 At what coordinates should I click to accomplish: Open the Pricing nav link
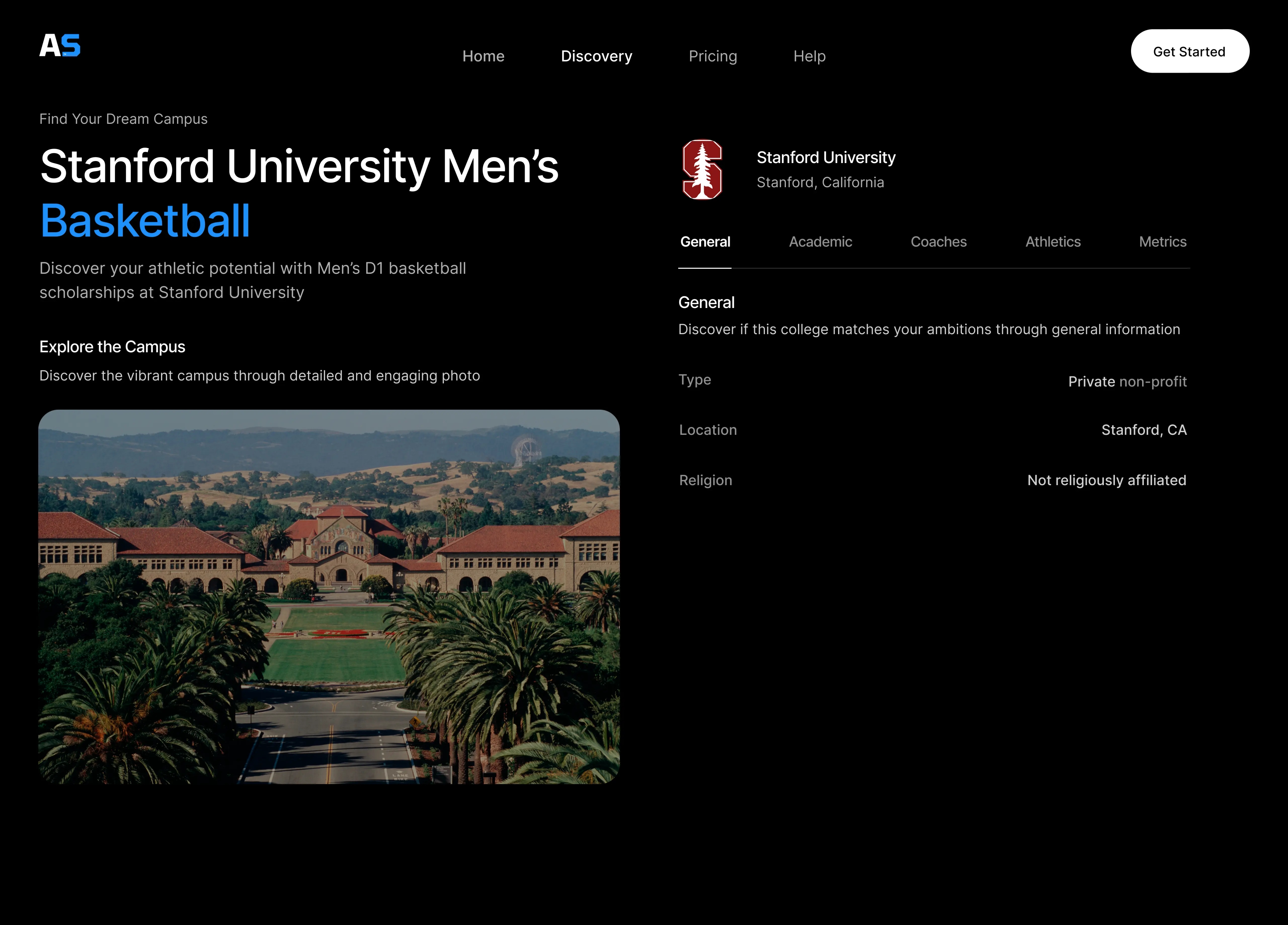pyautogui.click(x=713, y=56)
